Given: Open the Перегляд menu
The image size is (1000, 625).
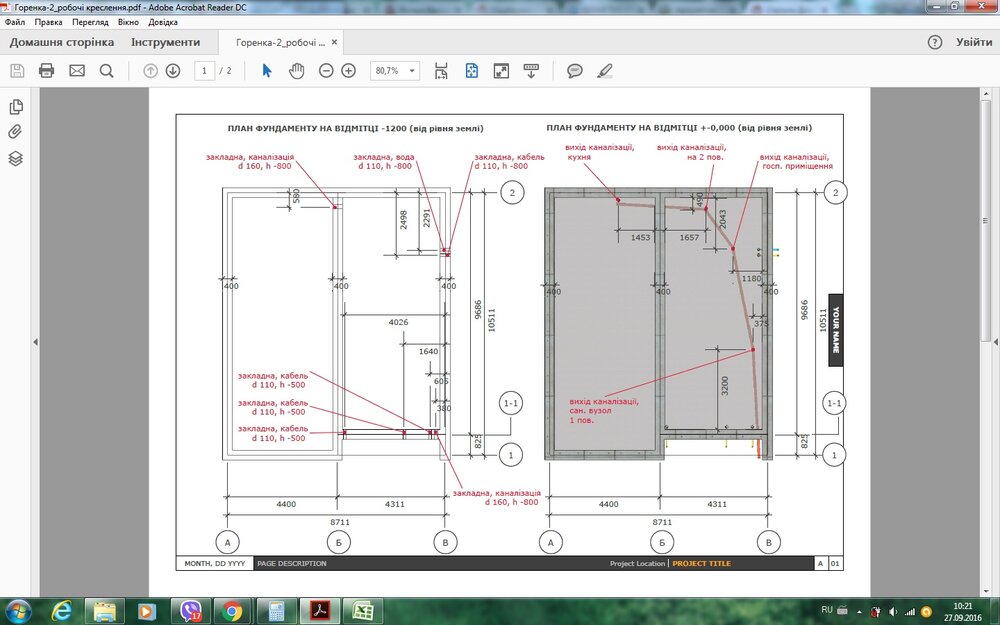Looking at the screenshot, I should click(x=90, y=21).
